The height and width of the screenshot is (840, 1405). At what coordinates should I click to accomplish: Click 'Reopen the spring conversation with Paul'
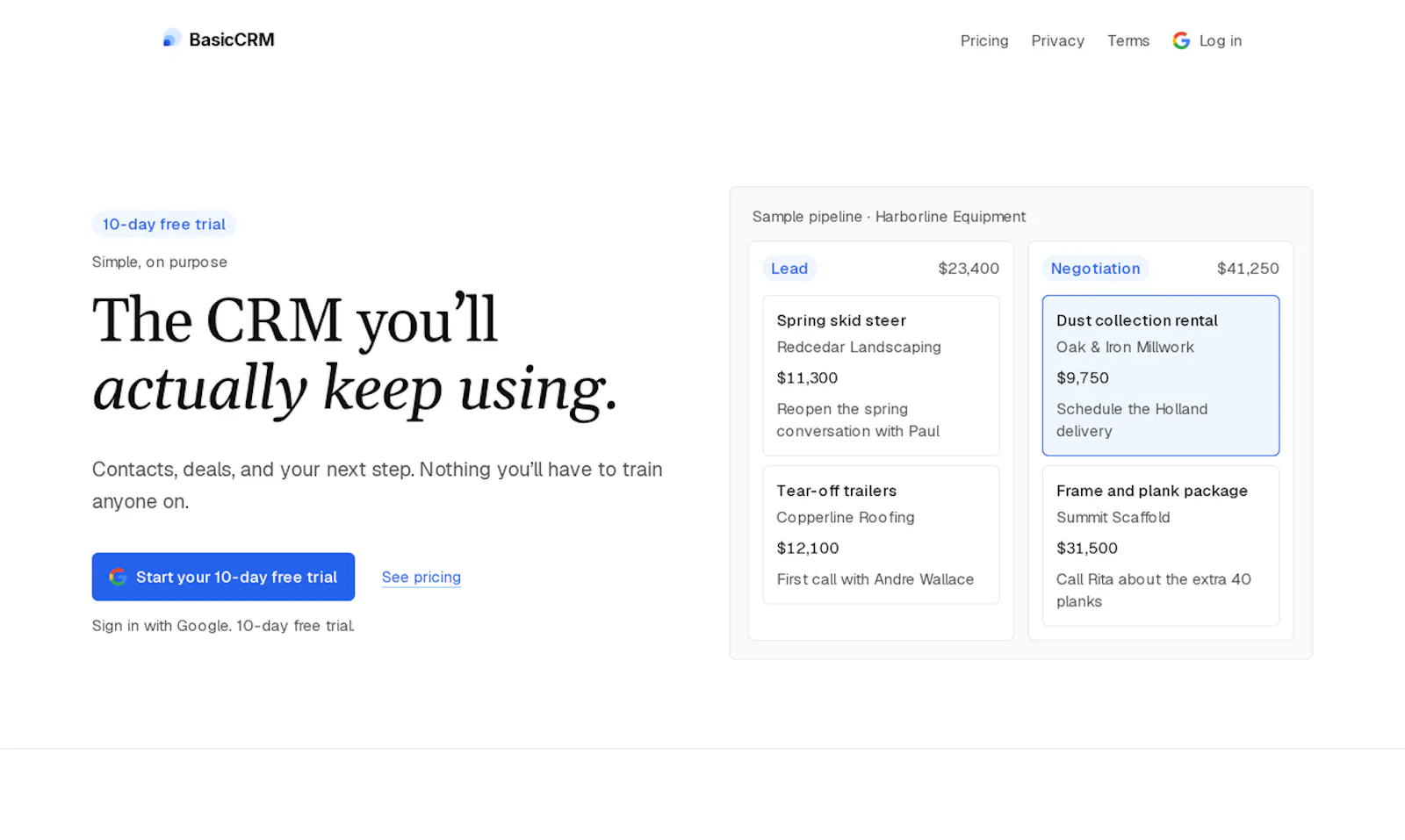[x=858, y=420]
